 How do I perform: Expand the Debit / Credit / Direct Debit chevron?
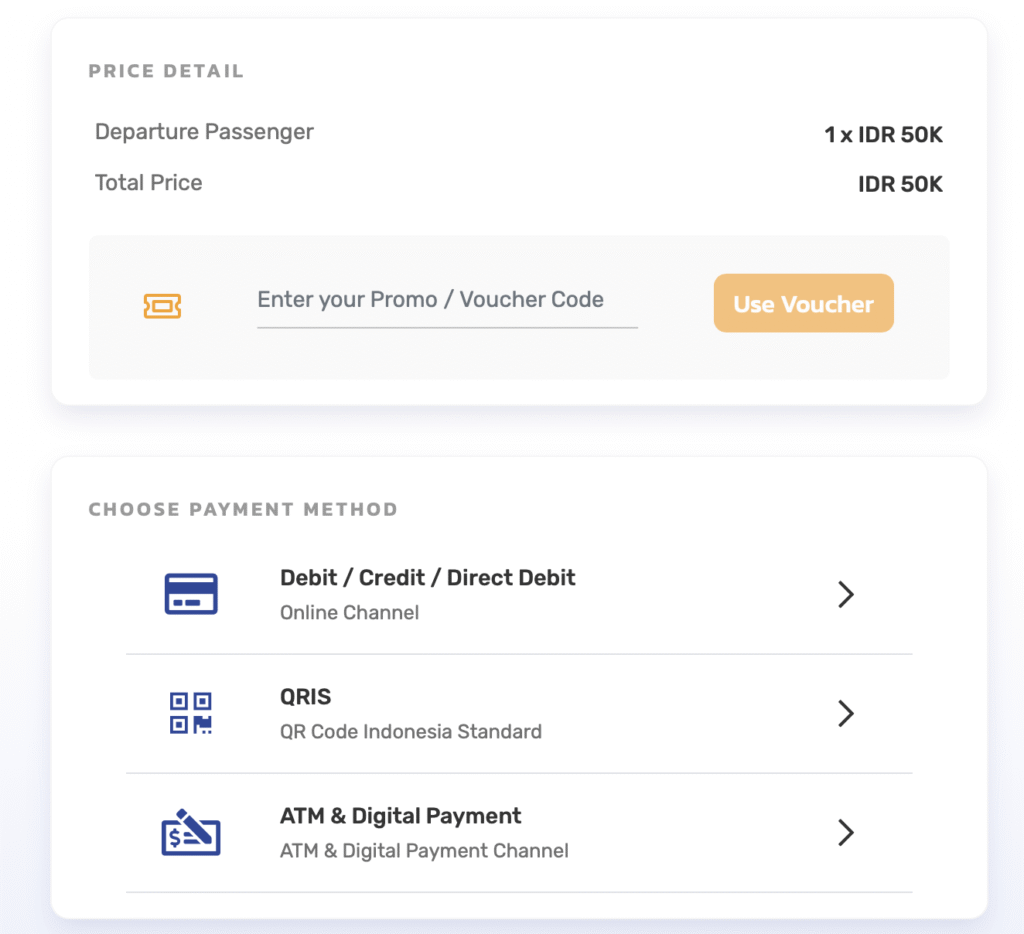846,595
